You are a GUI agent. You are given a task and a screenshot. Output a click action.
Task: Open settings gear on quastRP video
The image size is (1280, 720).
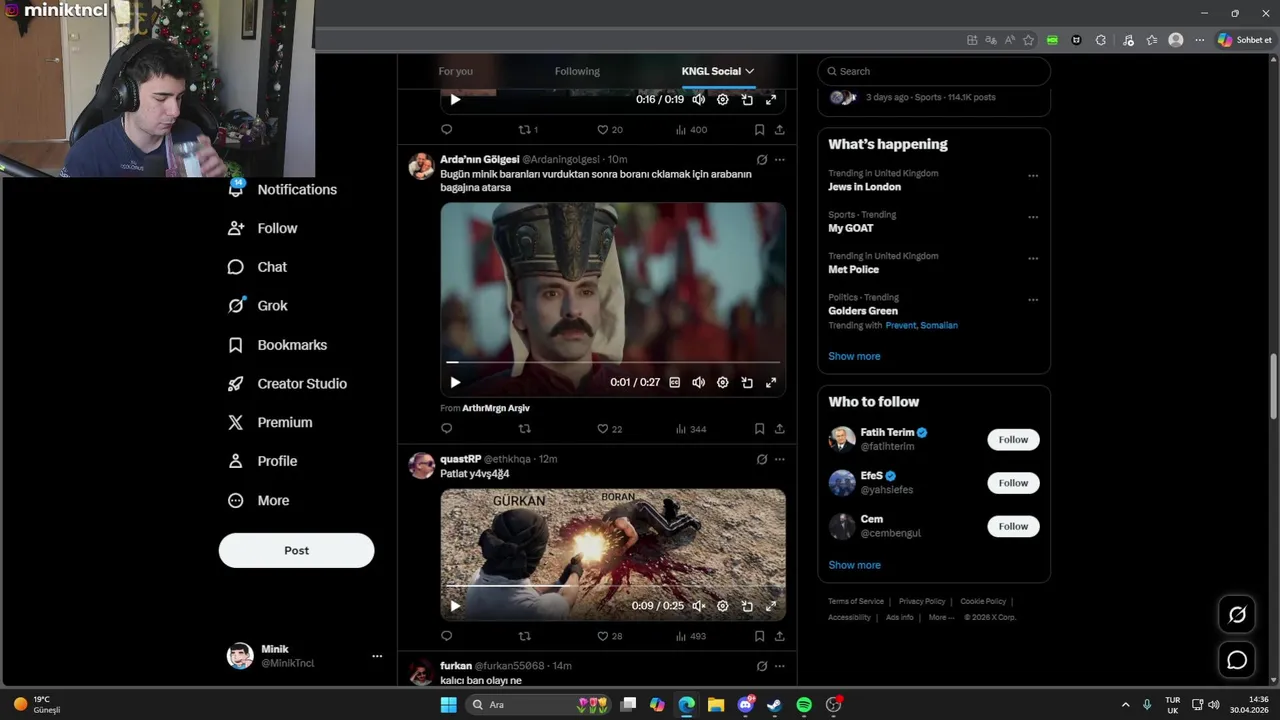click(x=722, y=606)
